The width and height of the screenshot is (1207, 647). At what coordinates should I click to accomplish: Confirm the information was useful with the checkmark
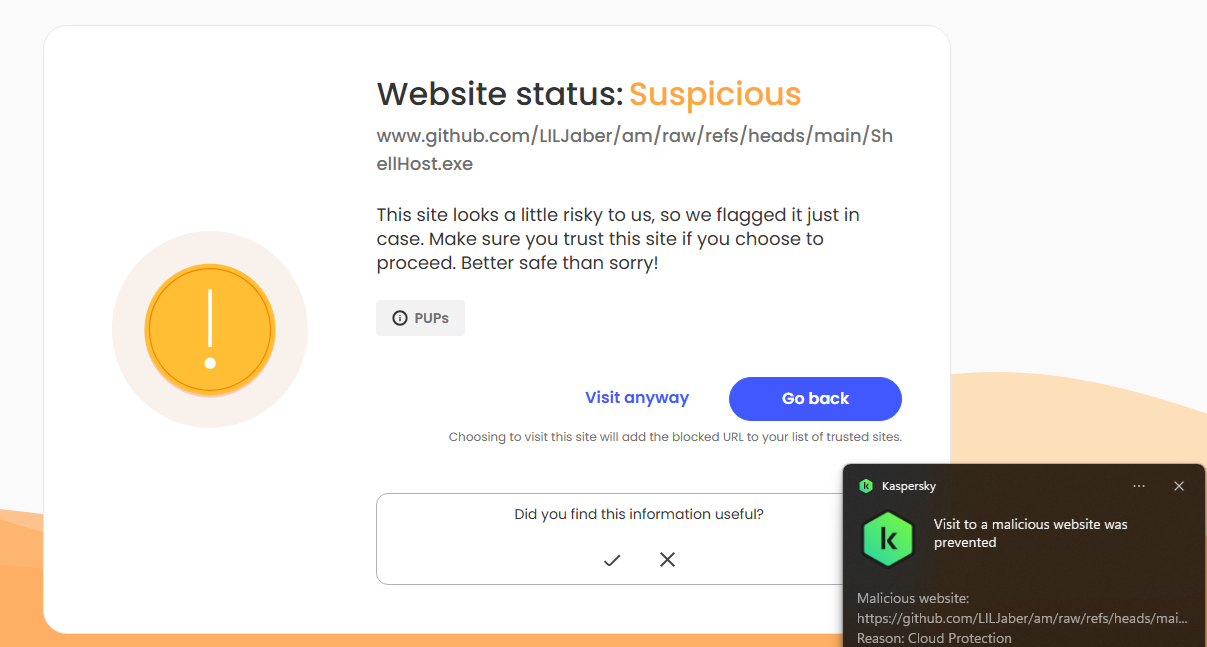[x=612, y=560]
